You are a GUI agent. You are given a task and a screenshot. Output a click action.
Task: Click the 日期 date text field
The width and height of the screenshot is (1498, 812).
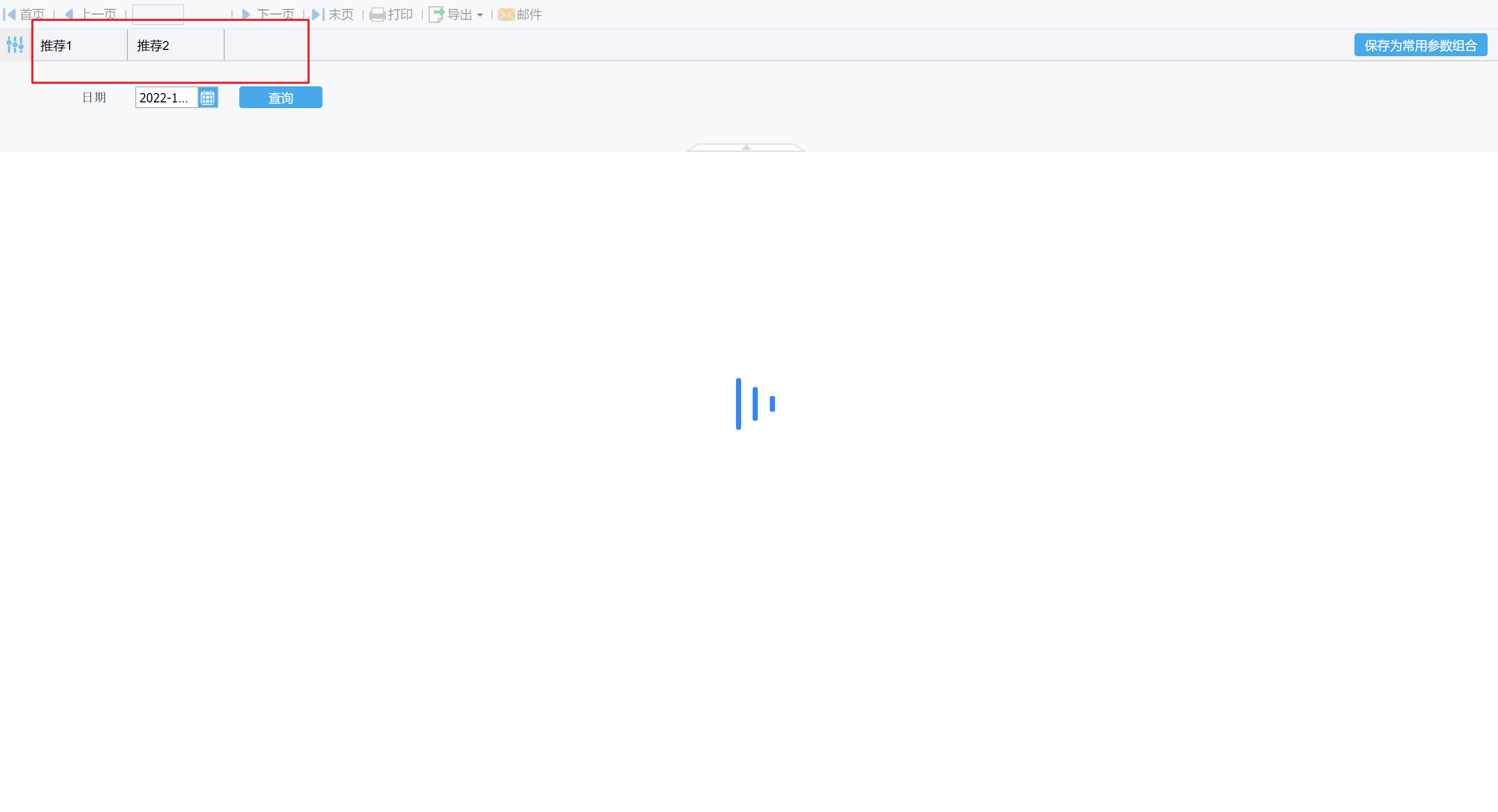[167, 98]
